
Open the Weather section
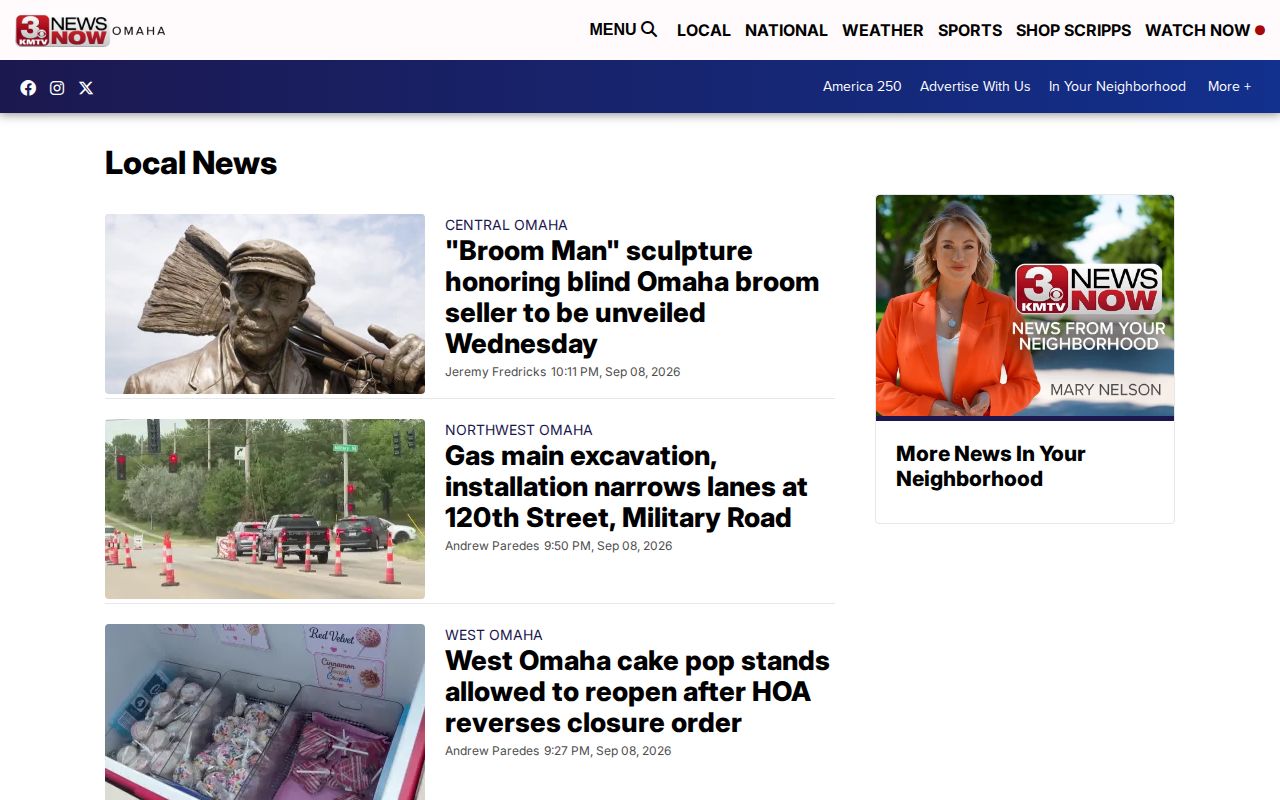(883, 30)
